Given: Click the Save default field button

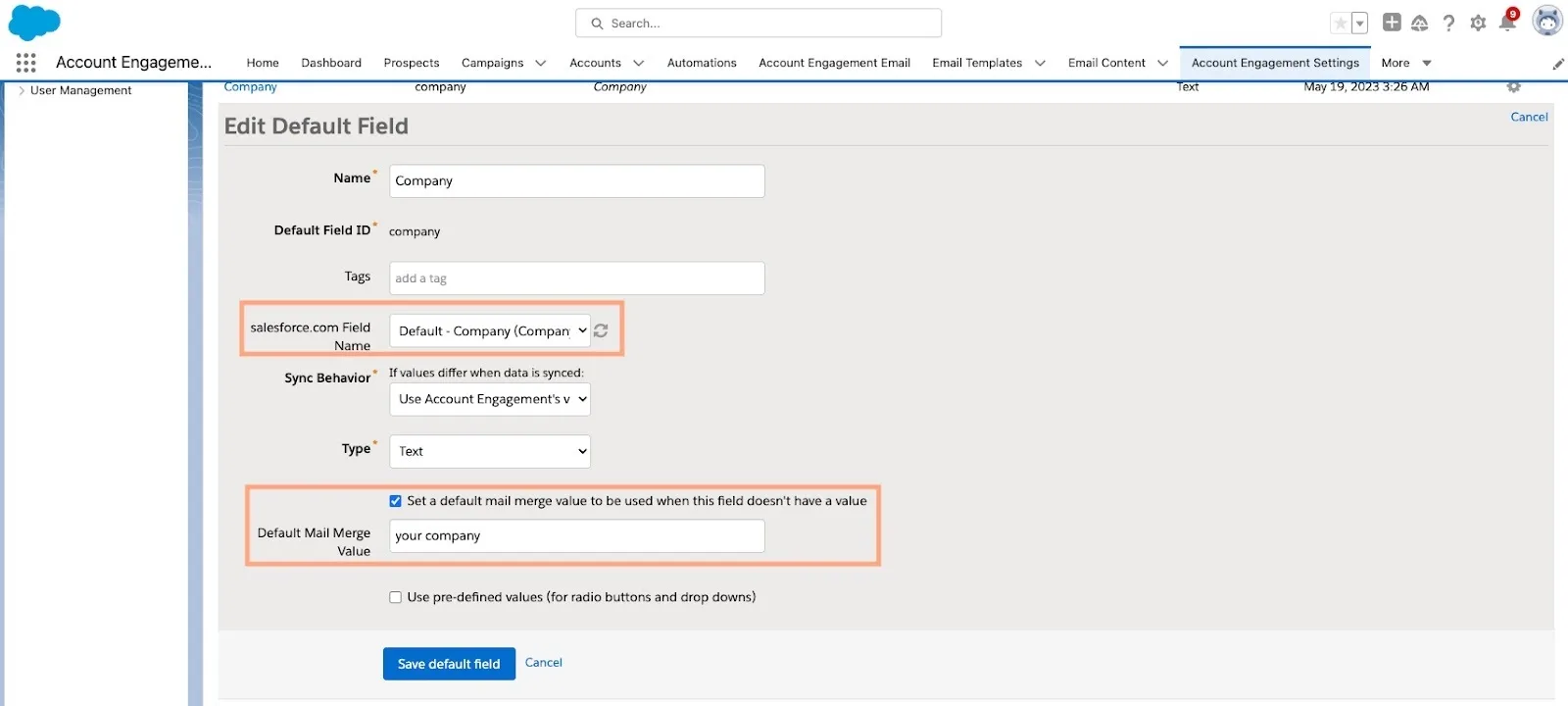Looking at the screenshot, I should click(449, 664).
